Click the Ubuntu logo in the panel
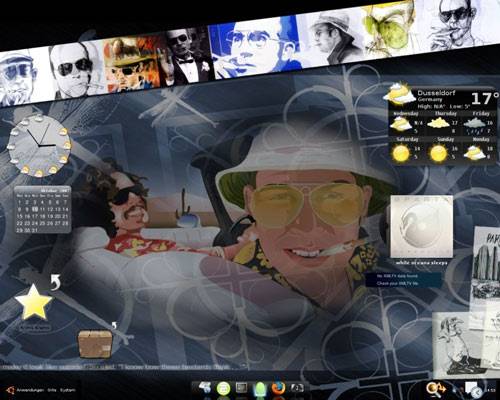 click(10, 390)
